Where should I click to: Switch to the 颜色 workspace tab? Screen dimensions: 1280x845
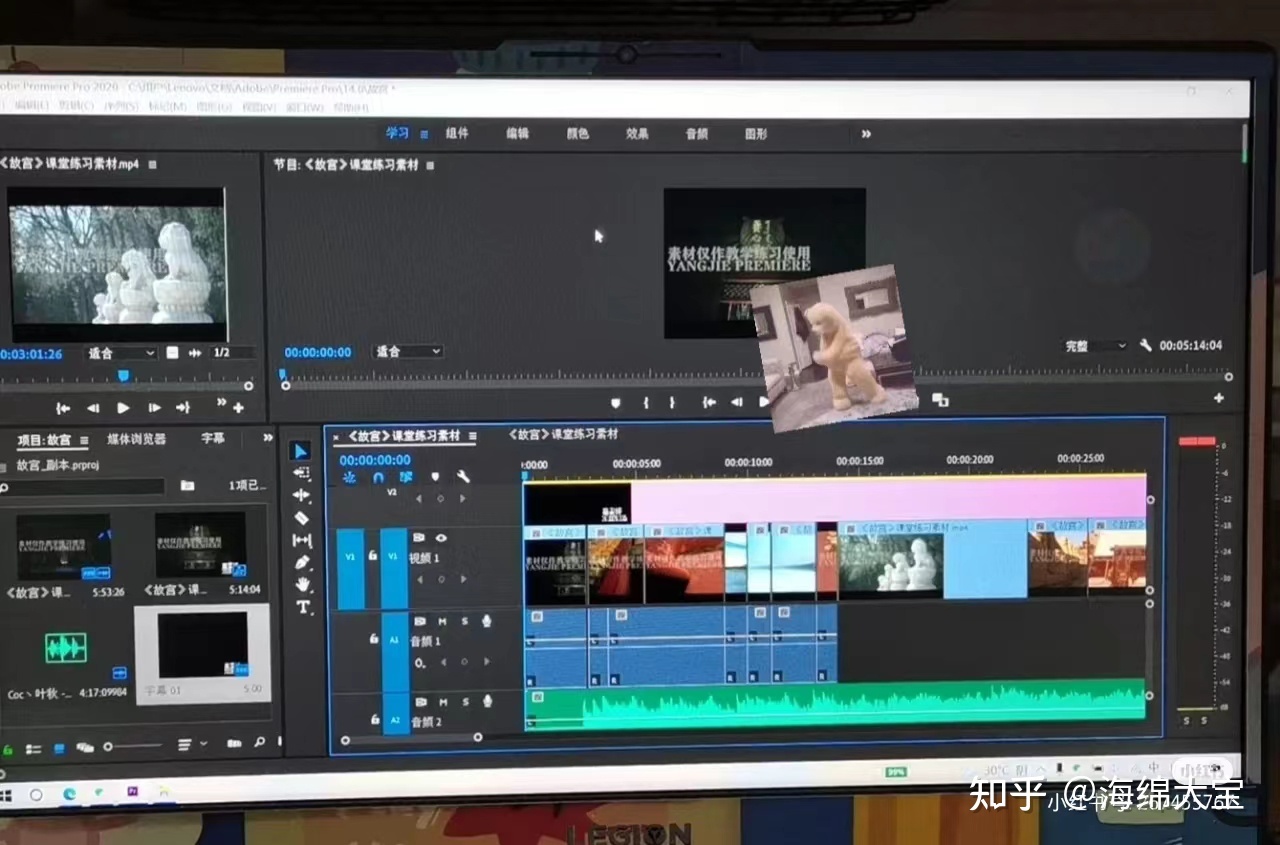[577, 133]
